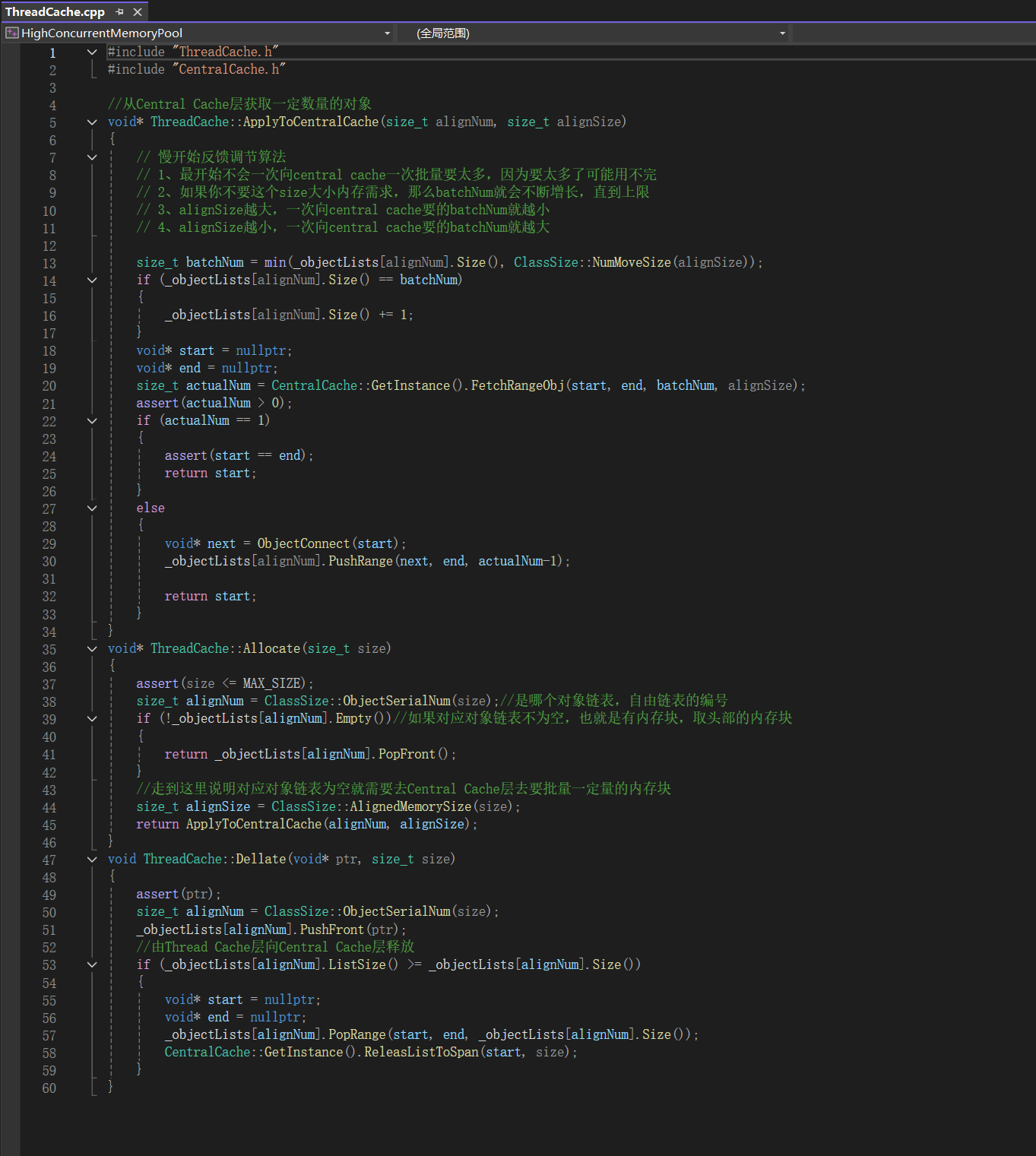Click on "assert(ptr);" at line 49
Image resolution: width=1036 pixels, height=1156 pixels.
pos(179,895)
